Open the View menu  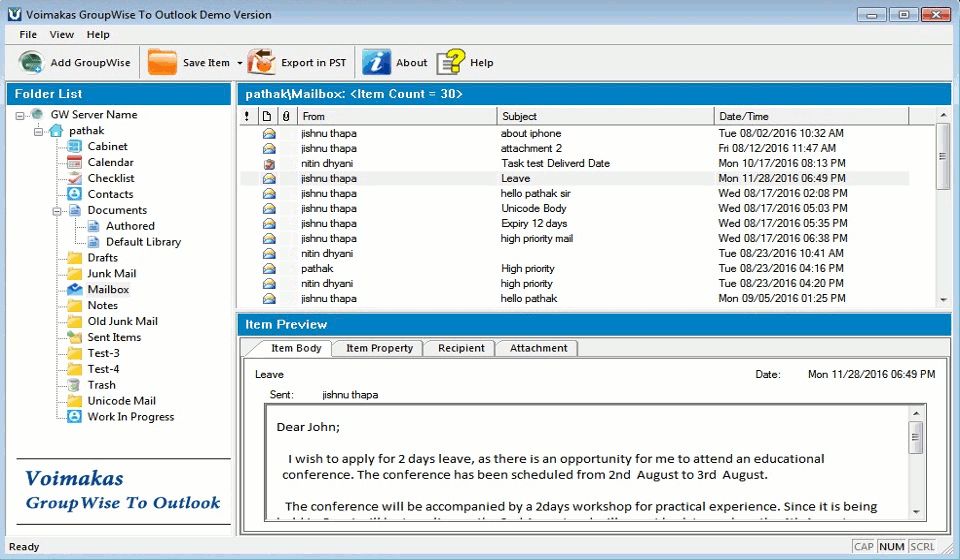click(61, 34)
